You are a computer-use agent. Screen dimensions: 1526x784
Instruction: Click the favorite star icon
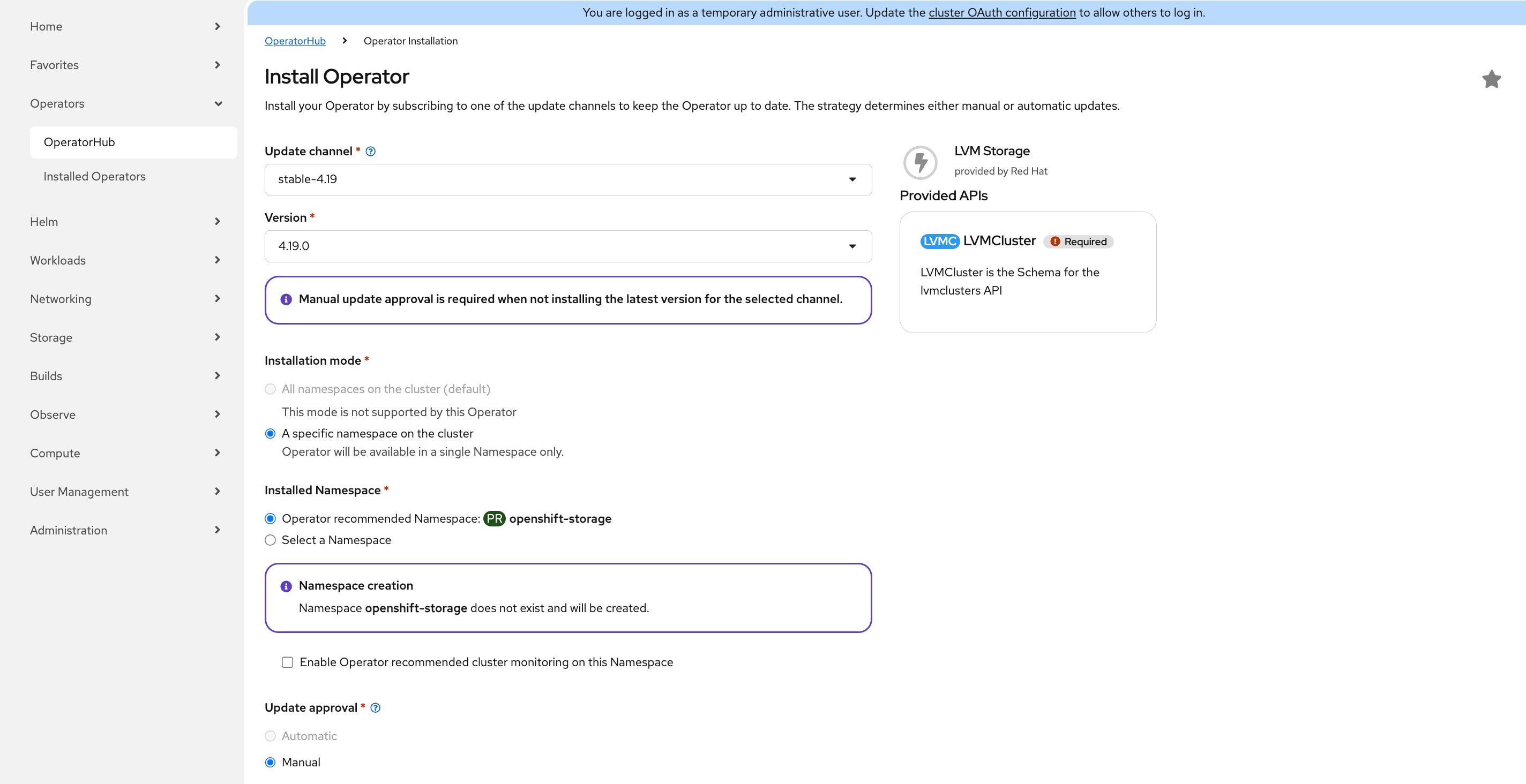click(1491, 79)
